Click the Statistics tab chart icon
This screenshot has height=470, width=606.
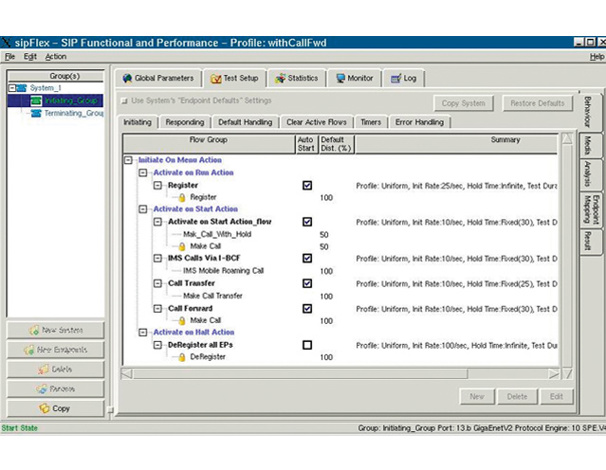click(281, 78)
